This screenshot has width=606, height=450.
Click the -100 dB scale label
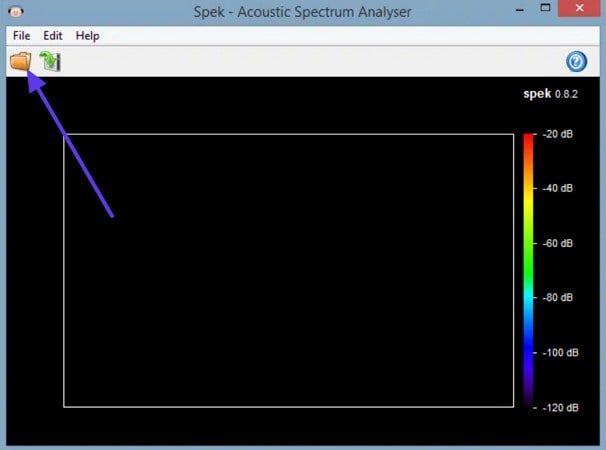click(x=560, y=353)
